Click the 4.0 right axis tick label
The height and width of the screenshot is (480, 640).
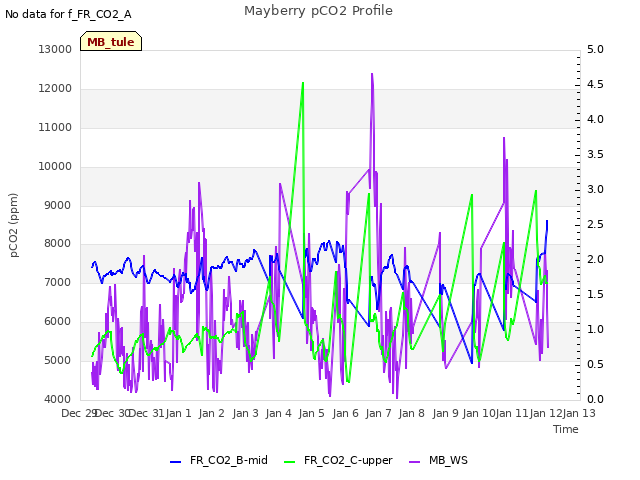pos(595,120)
